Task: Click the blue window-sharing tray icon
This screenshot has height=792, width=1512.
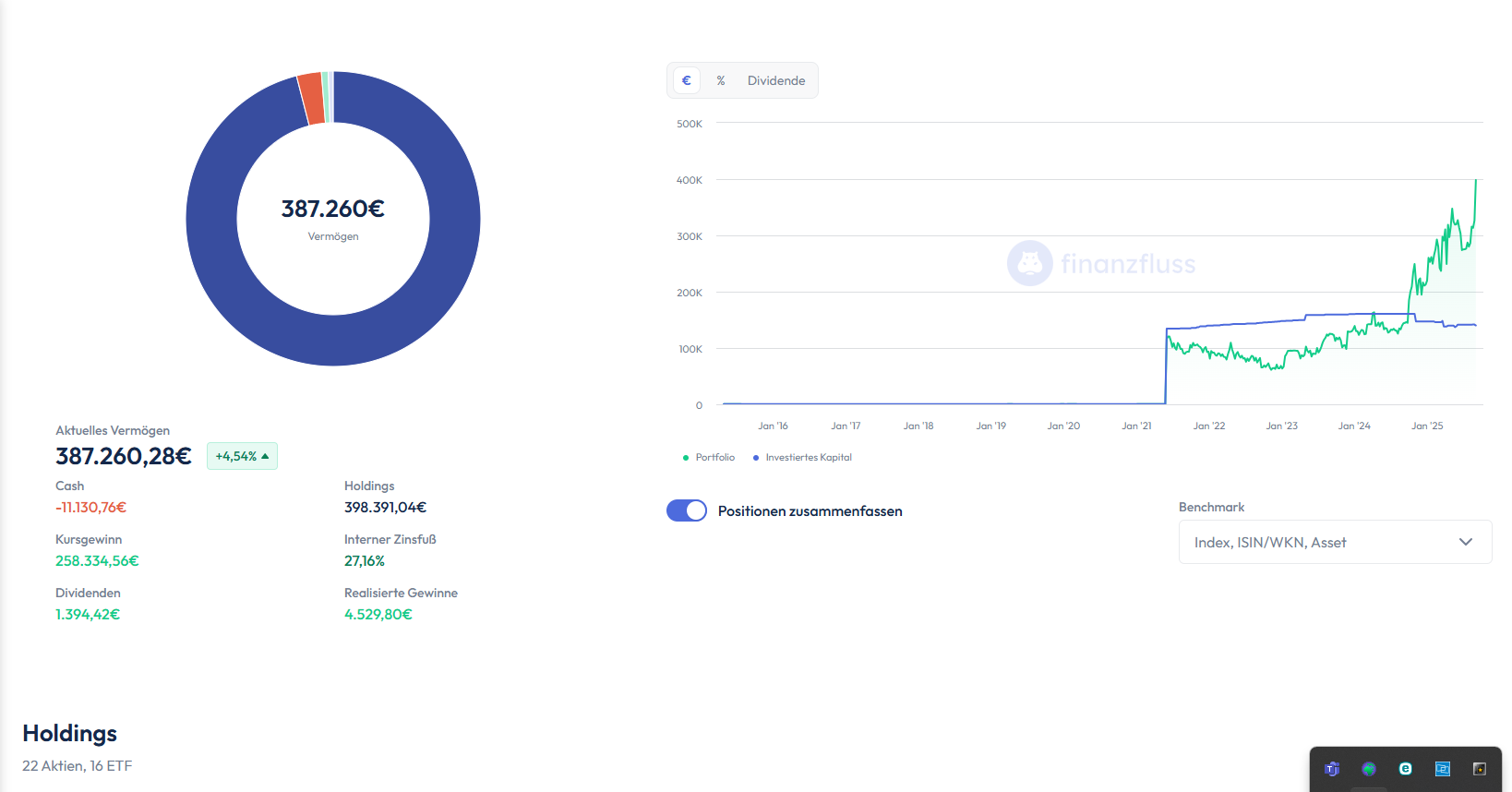Action: 1443,769
